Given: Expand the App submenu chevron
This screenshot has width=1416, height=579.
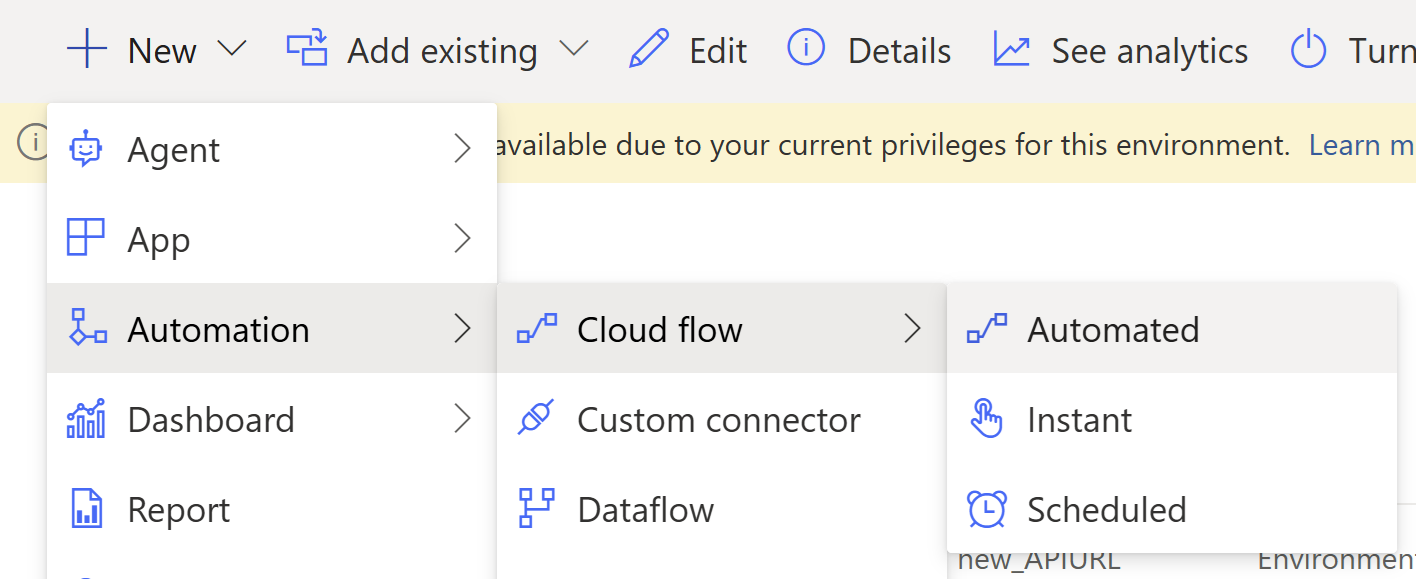Looking at the screenshot, I should pyautogui.click(x=462, y=239).
